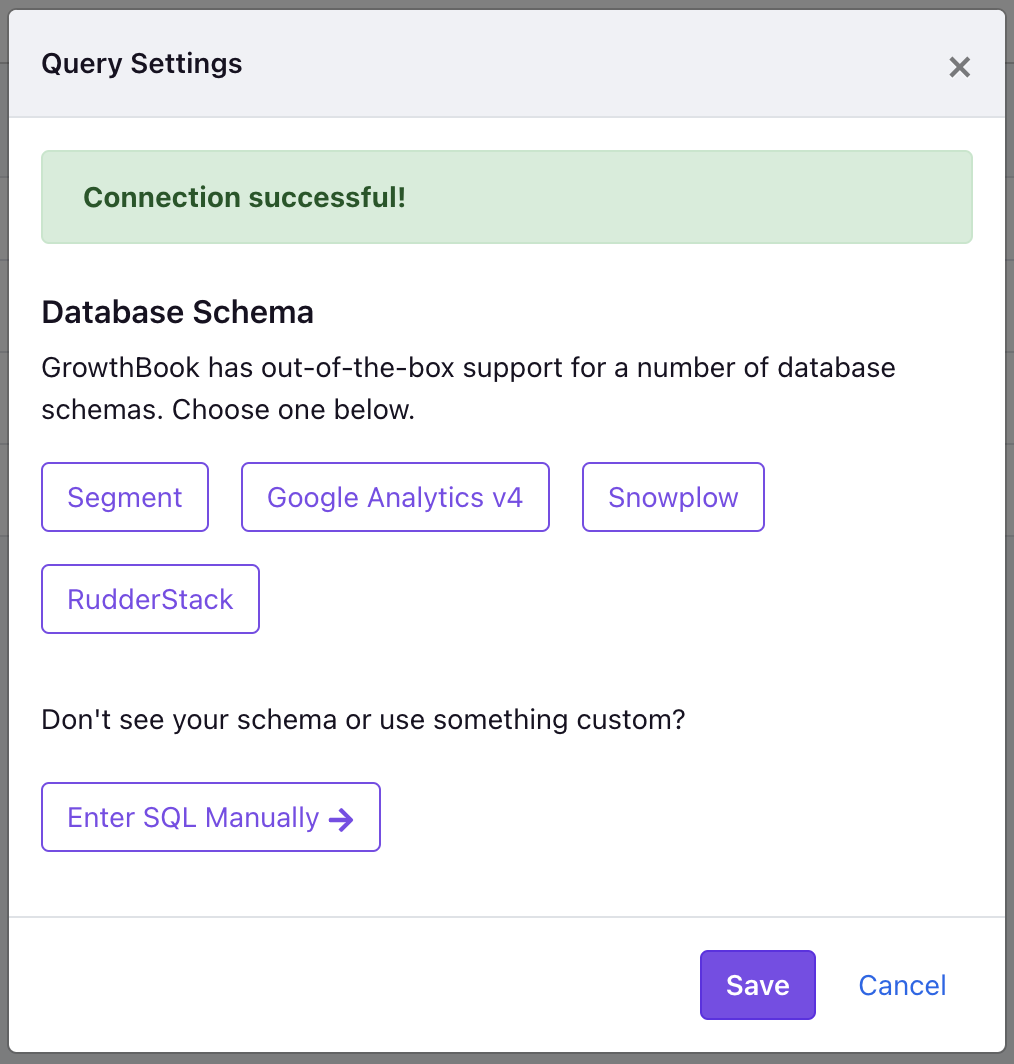Viewport: 1014px width, 1064px height.
Task: Cancel the query settings changes
Action: [x=902, y=985]
